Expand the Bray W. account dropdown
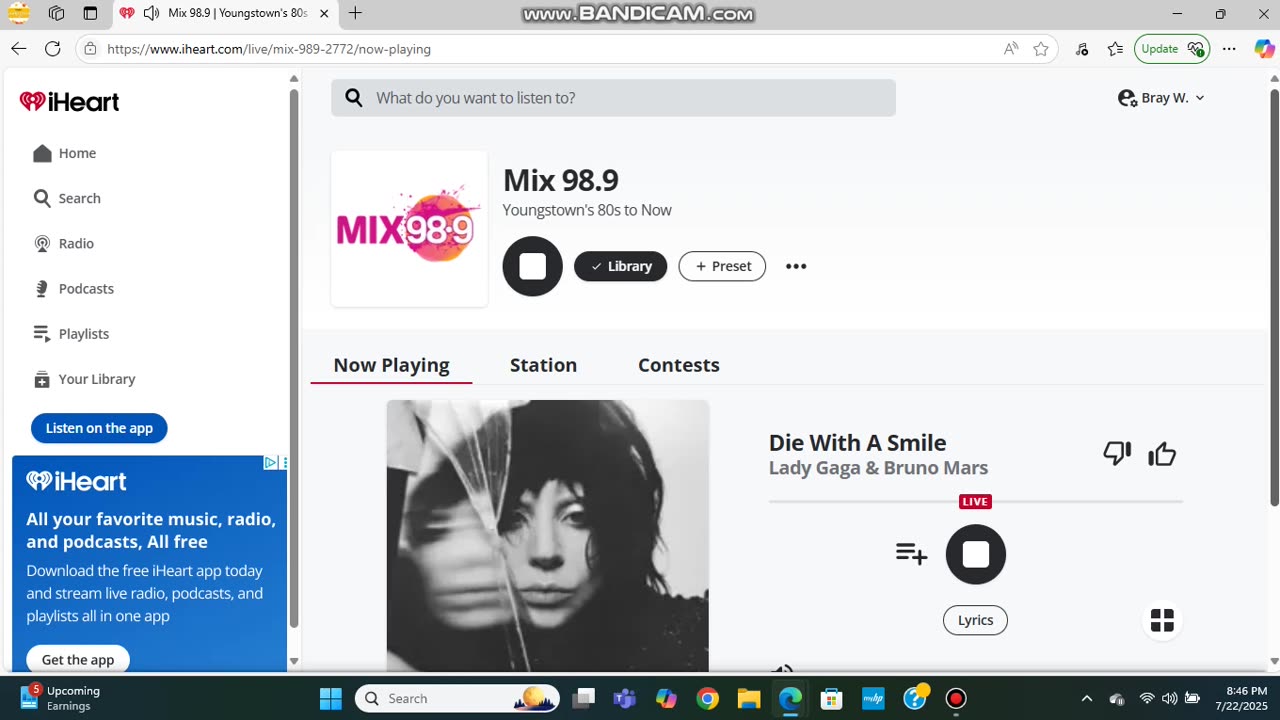This screenshot has height=720, width=1280. [x=1161, y=98]
